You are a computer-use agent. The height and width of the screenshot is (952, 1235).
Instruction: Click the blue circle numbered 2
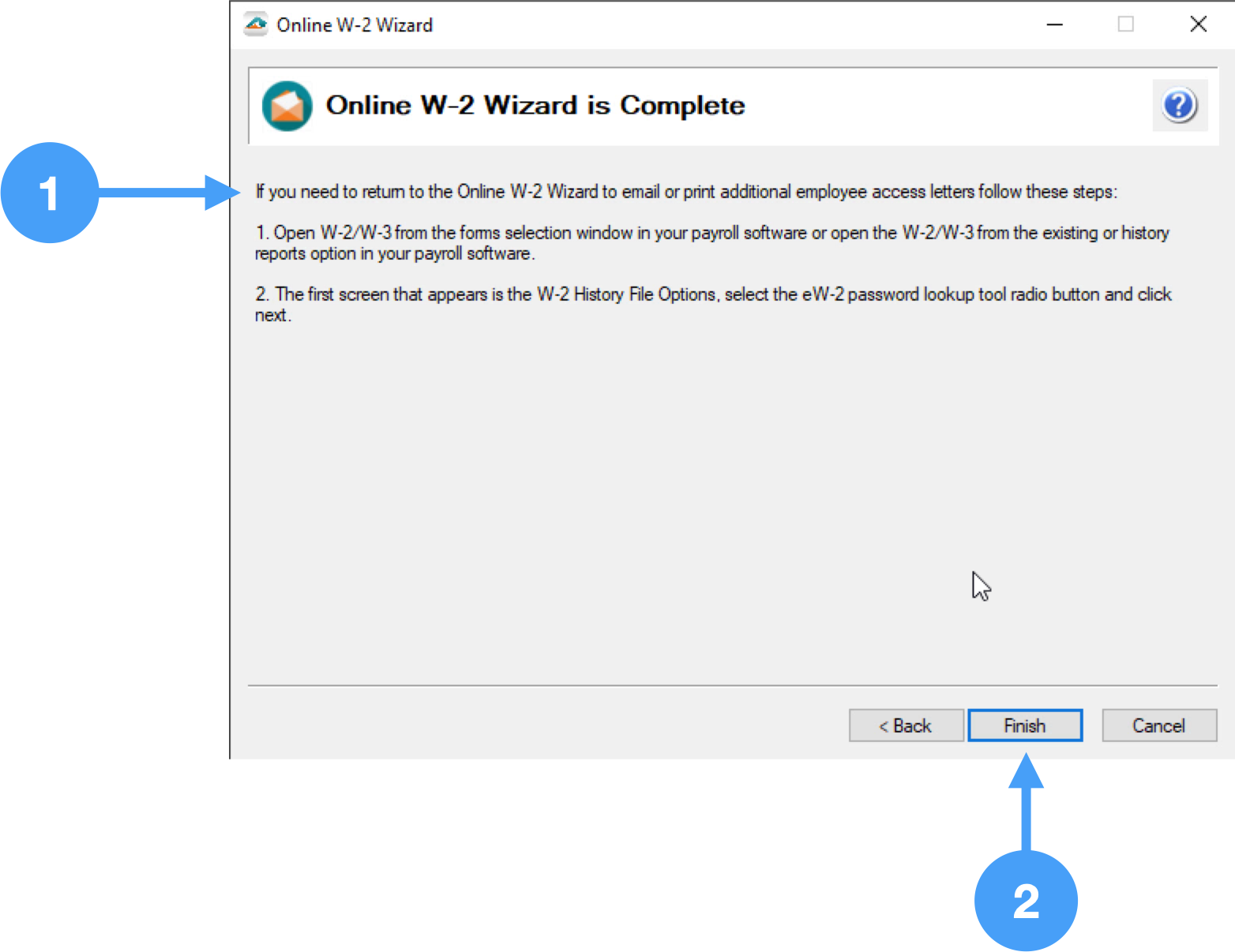1026,901
